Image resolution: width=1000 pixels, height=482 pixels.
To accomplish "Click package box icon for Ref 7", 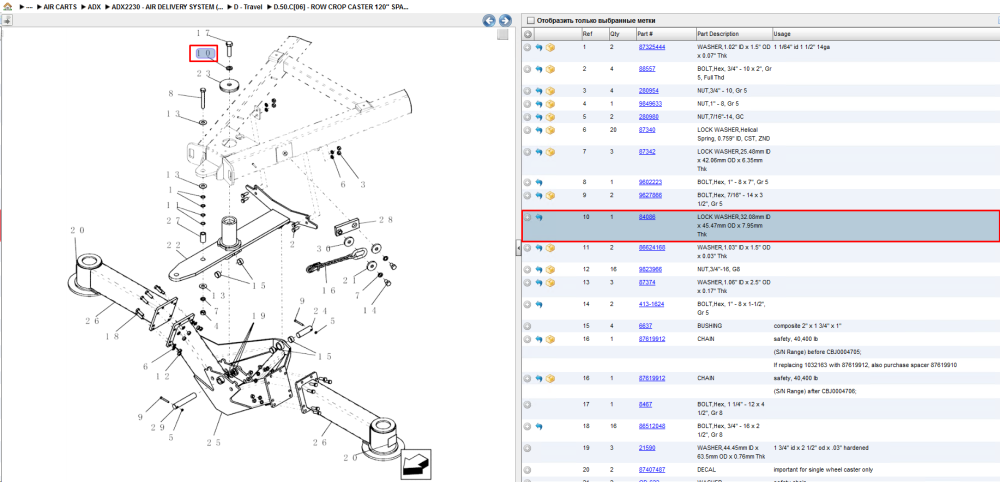I will coord(550,152).
